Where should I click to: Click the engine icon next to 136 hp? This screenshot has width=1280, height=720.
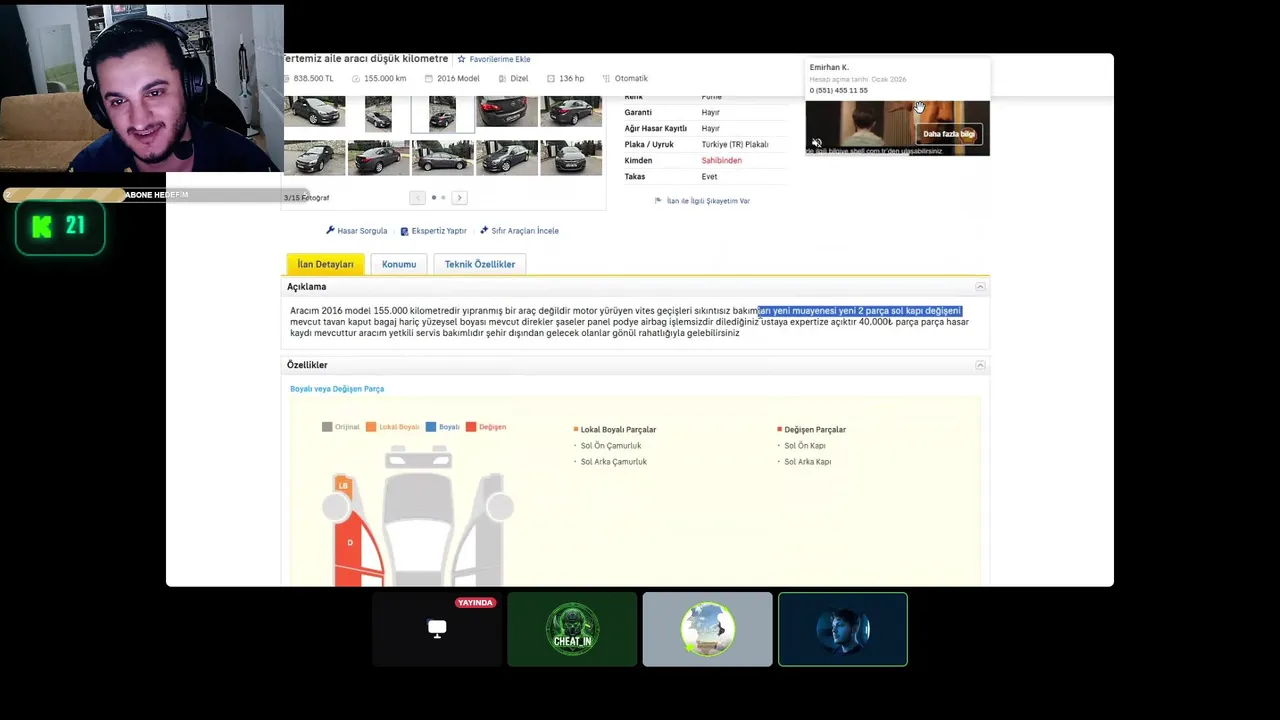551,78
